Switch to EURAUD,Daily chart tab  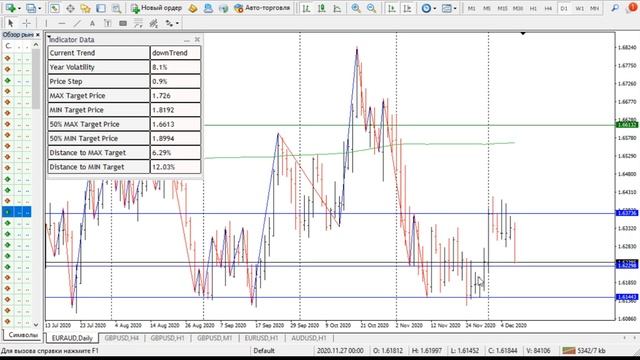(72, 338)
